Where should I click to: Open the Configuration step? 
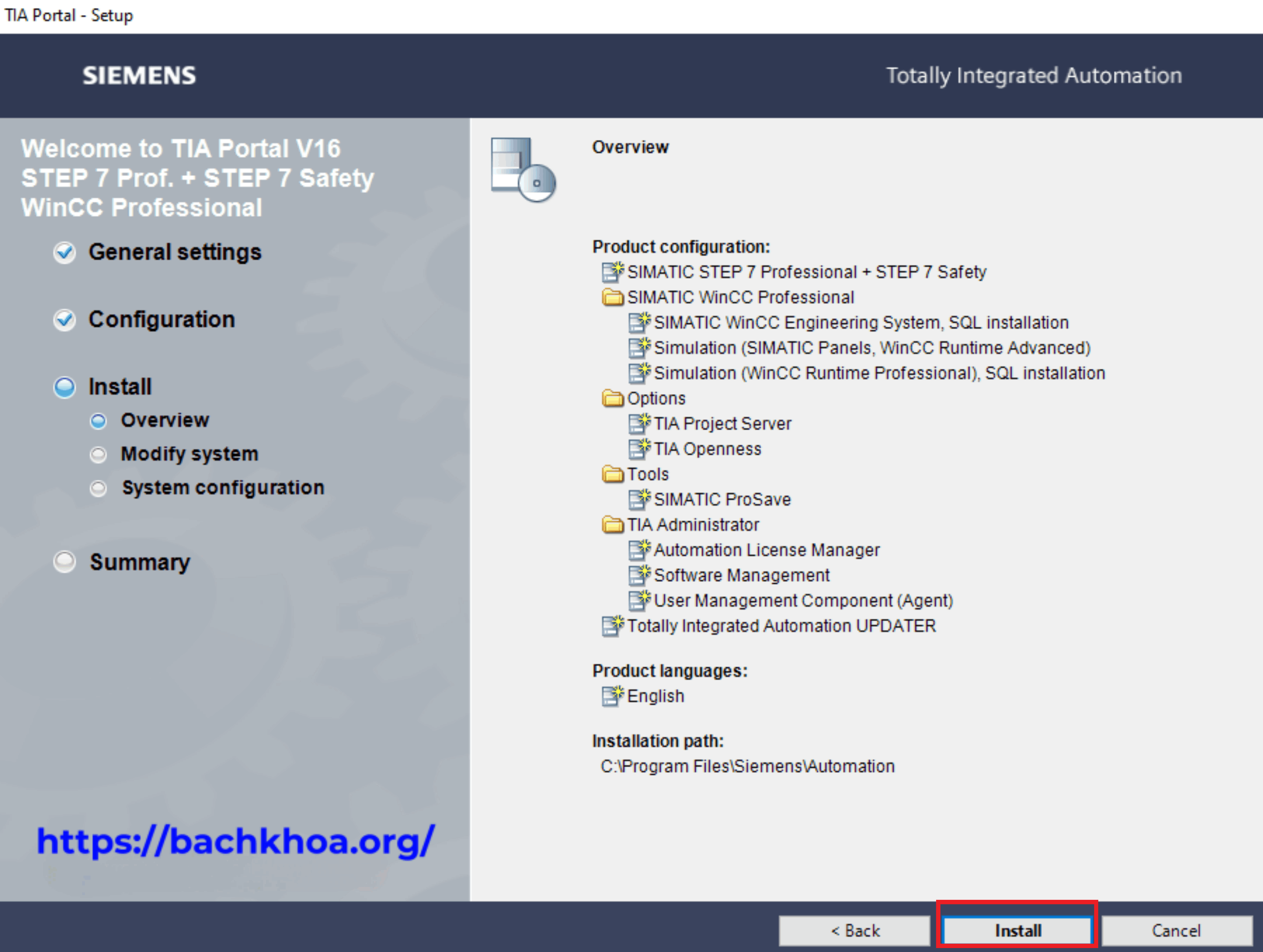click(162, 319)
